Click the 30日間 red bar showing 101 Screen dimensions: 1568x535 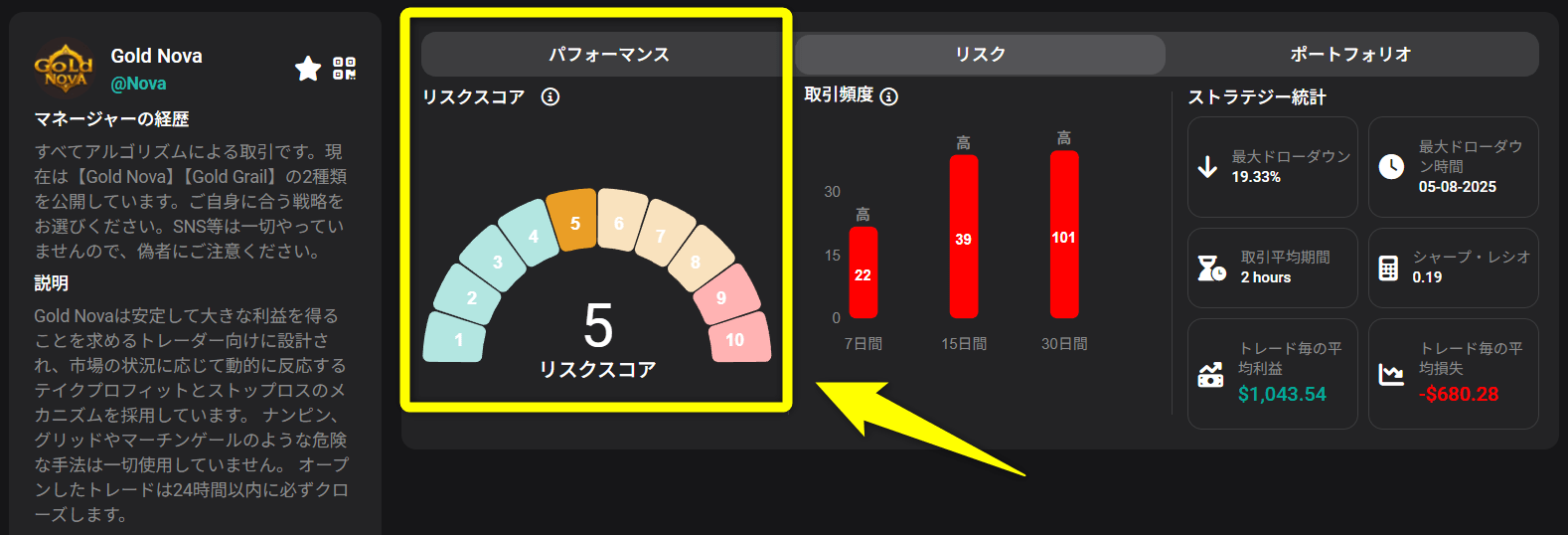pos(1063,235)
